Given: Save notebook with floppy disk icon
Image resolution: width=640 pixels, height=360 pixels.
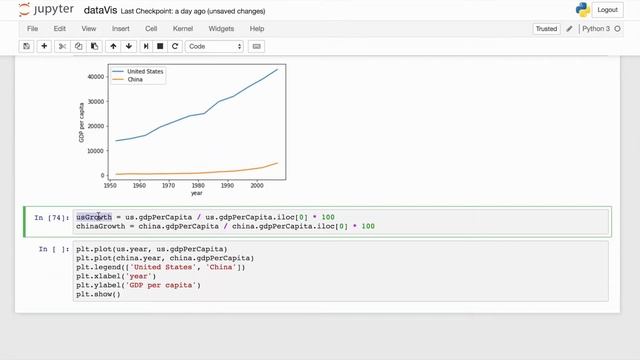Looking at the screenshot, I should coord(27,46).
